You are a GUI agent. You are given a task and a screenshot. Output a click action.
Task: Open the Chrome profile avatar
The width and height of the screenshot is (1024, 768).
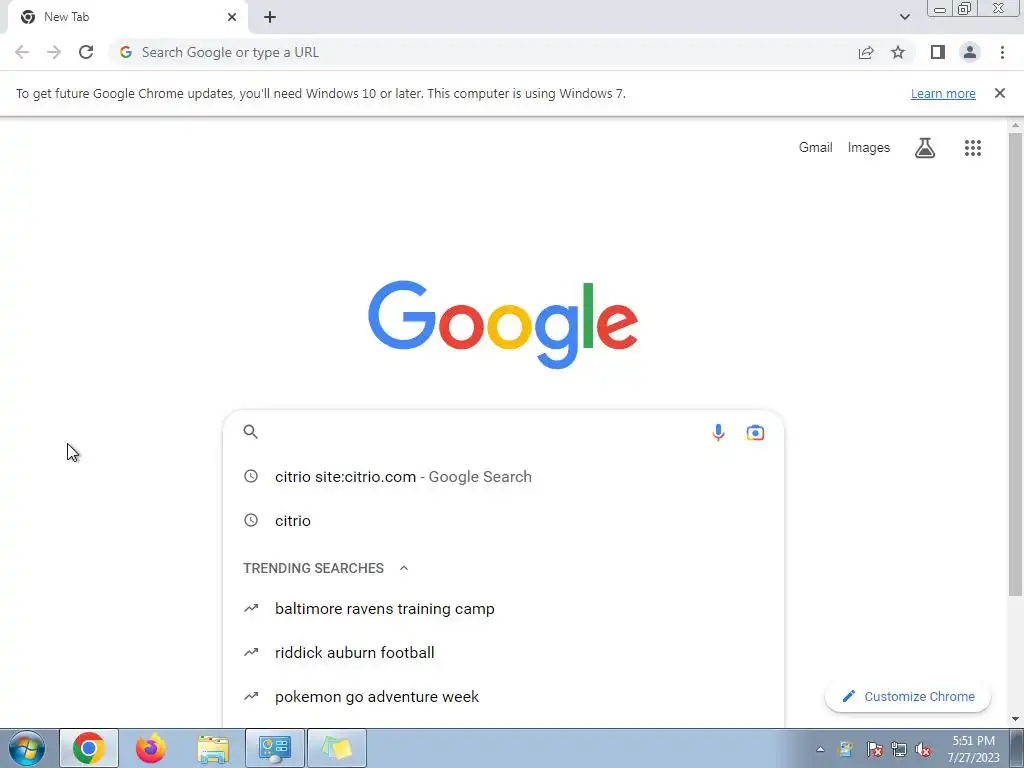coord(970,52)
